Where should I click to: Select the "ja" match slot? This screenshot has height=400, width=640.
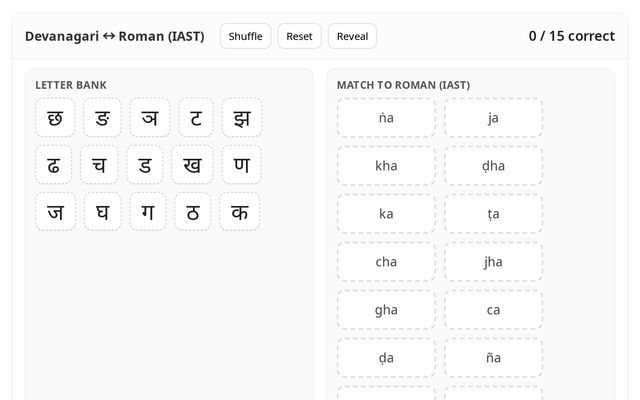coord(493,118)
